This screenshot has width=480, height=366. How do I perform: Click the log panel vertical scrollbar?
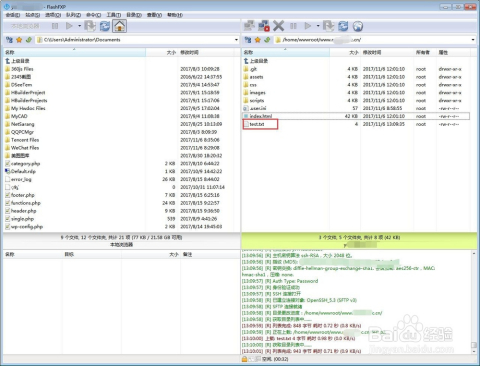click(474, 303)
